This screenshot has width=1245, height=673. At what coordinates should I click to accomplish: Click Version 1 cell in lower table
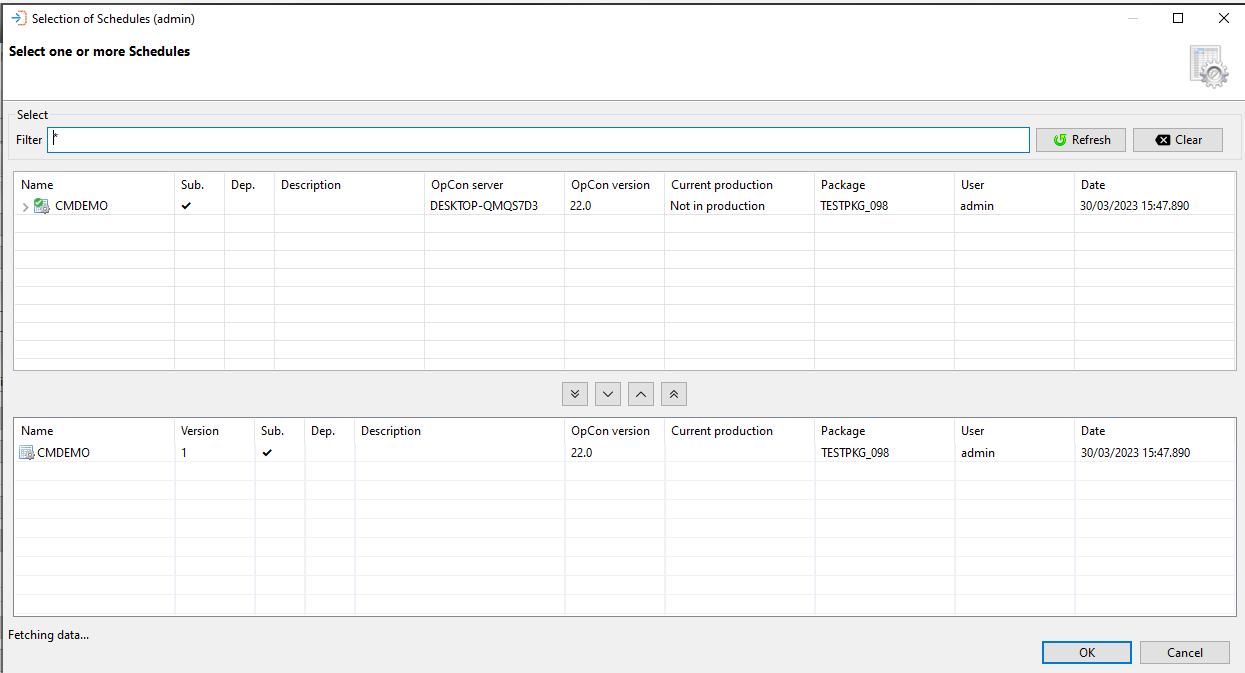(184, 453)
